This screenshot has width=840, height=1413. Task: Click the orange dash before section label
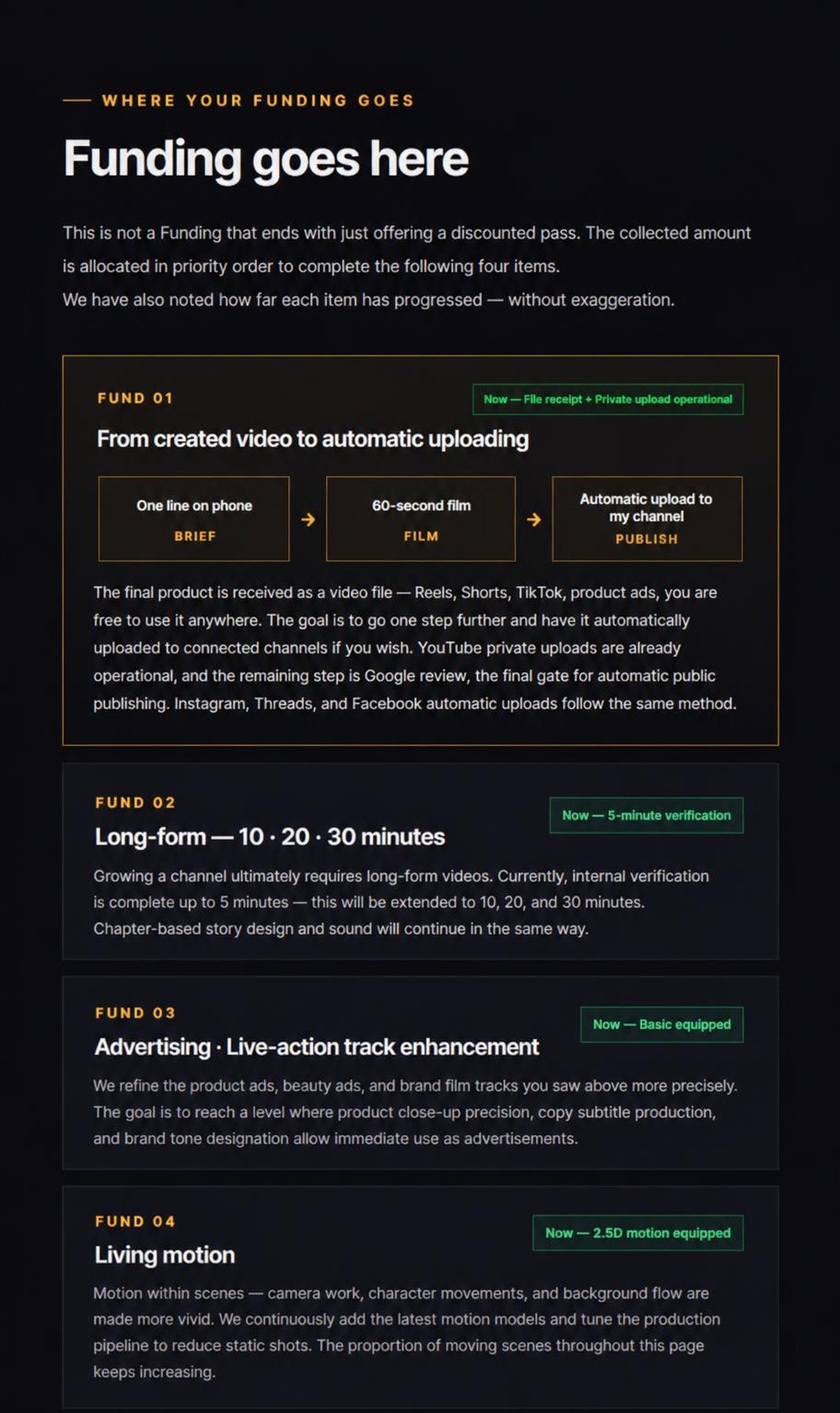coord(76,100)
